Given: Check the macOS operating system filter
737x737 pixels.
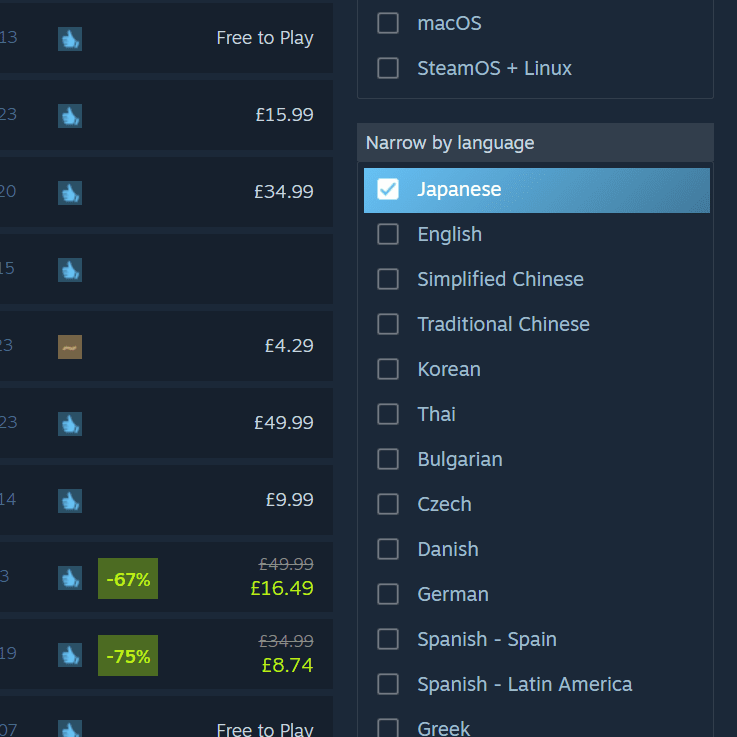Looking at the screenshot, I should click(x=388, y=23).
